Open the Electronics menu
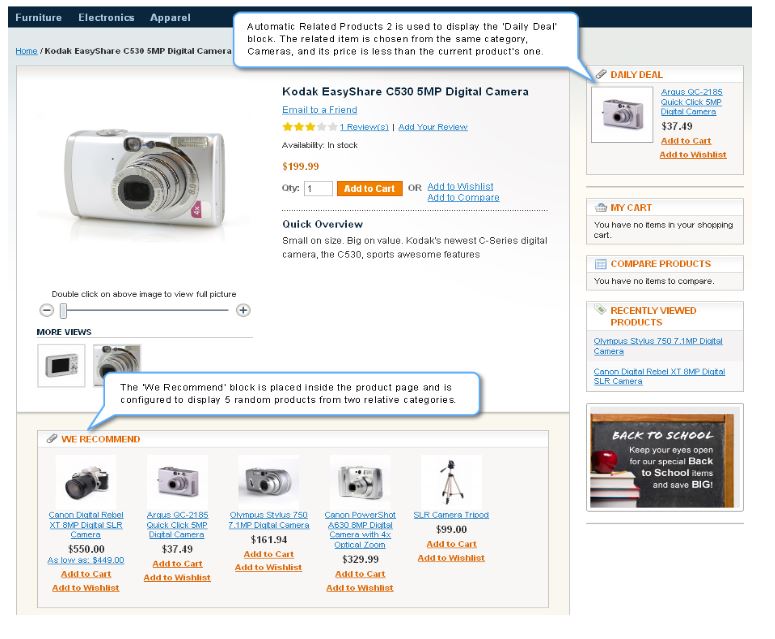This screenshot has height=639, width=775. [106, 17]
